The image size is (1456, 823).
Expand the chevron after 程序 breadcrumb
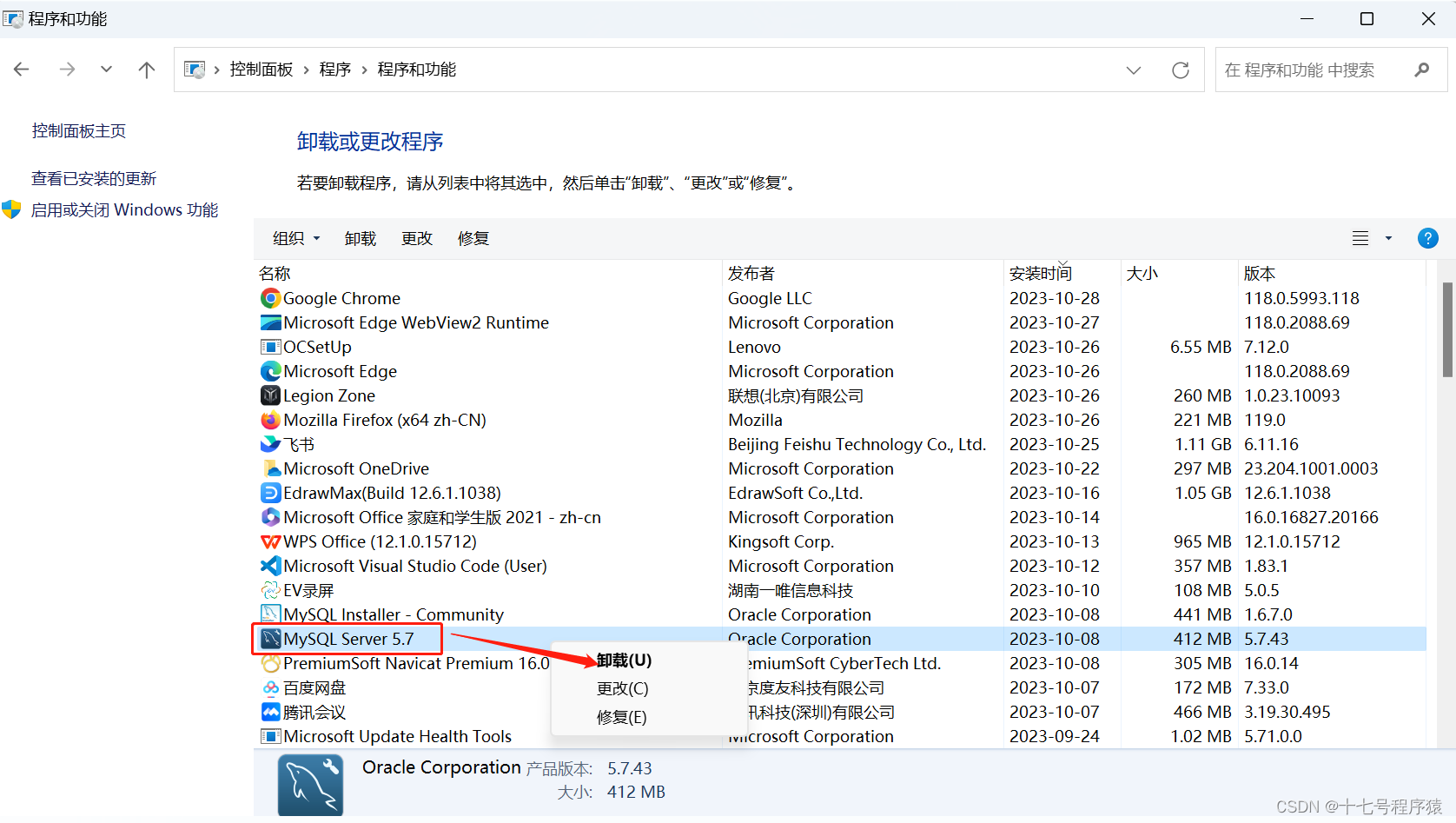[365, 70]
